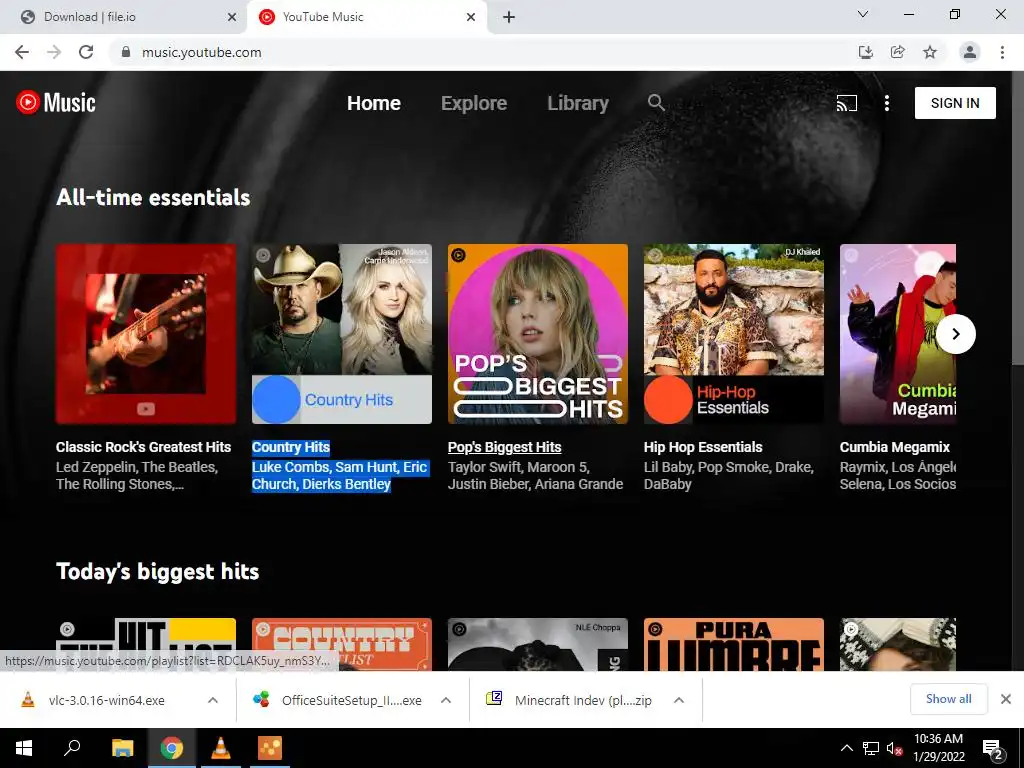
Task: Close the YouTube Music tab
Action: coord(471,17)
